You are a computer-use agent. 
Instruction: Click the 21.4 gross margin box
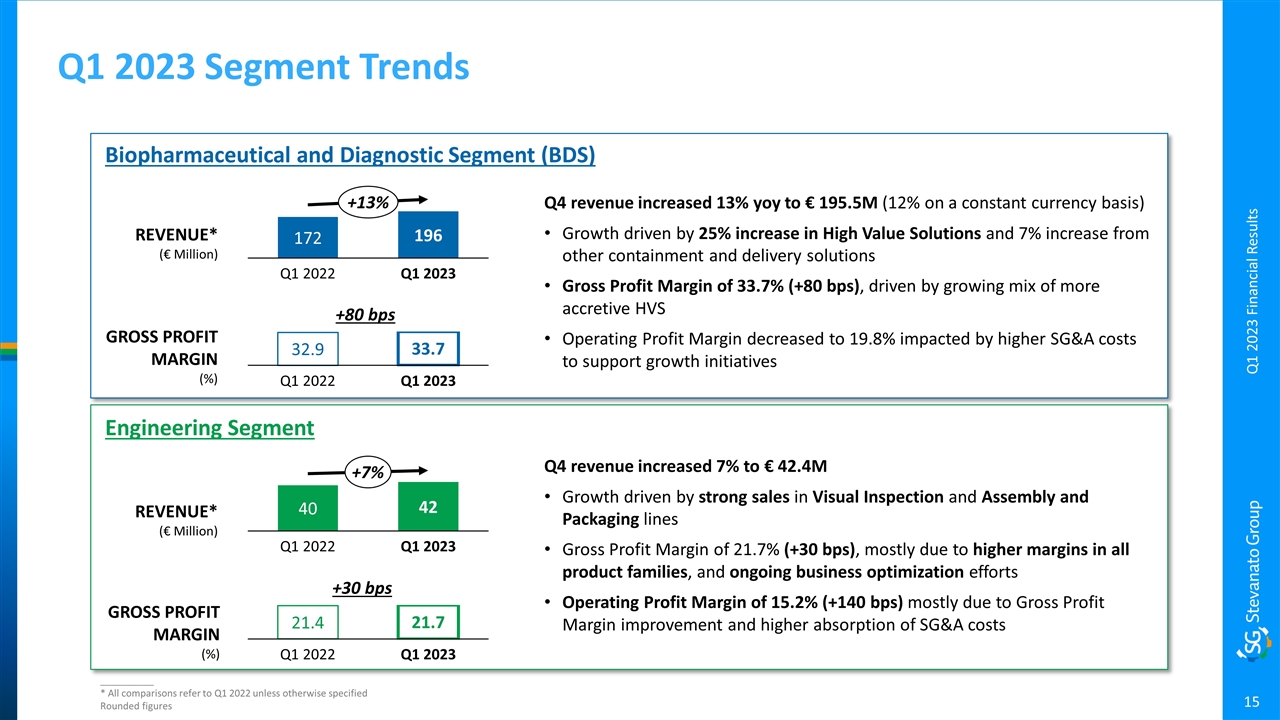tap(308, 622)
